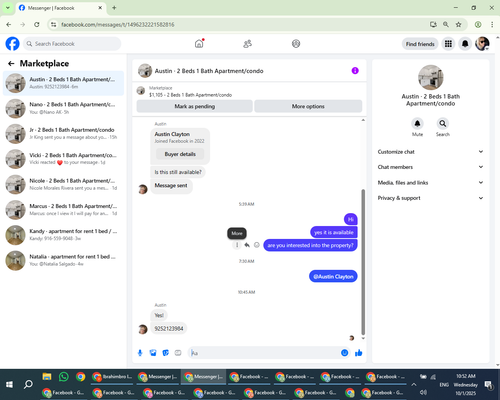Open Windows taskbar search
Viewport: 500px width, 400px height.
tap(28, 384)
